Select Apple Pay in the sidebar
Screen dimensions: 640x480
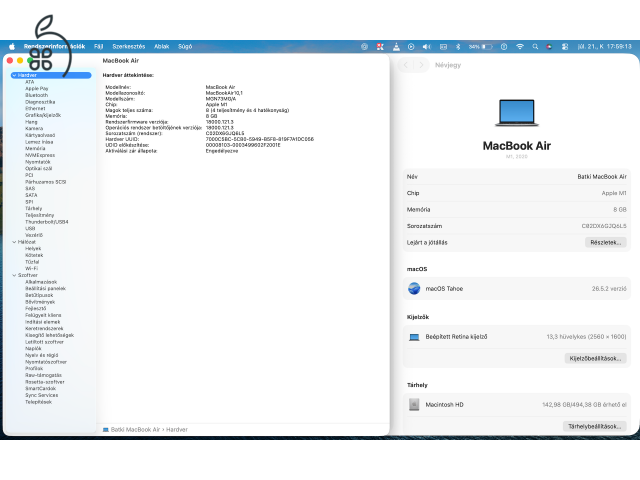(37, 89)
